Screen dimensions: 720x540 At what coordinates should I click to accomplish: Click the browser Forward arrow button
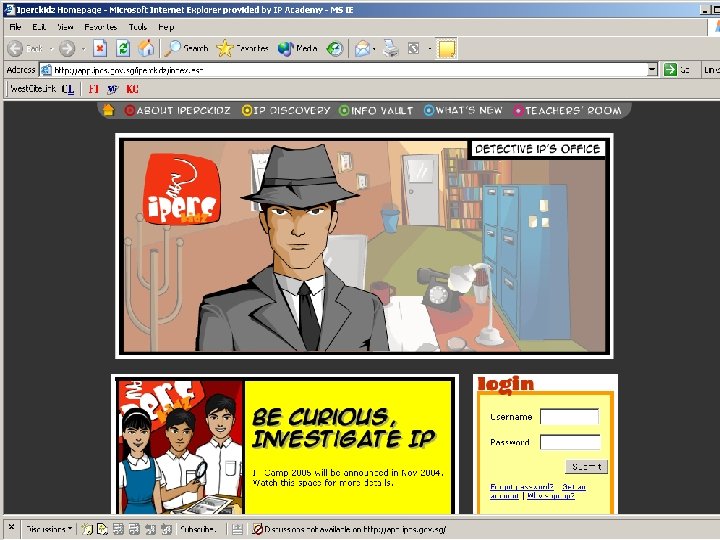point(67,48)
